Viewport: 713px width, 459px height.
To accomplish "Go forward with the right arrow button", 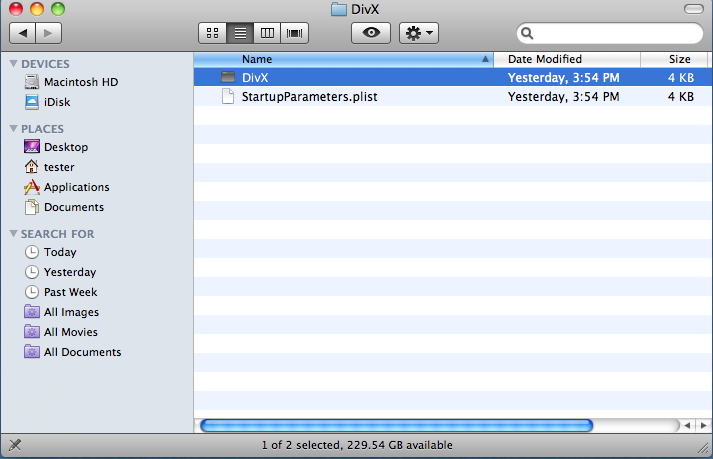I will pyautogui.click(x=48, y=33).
